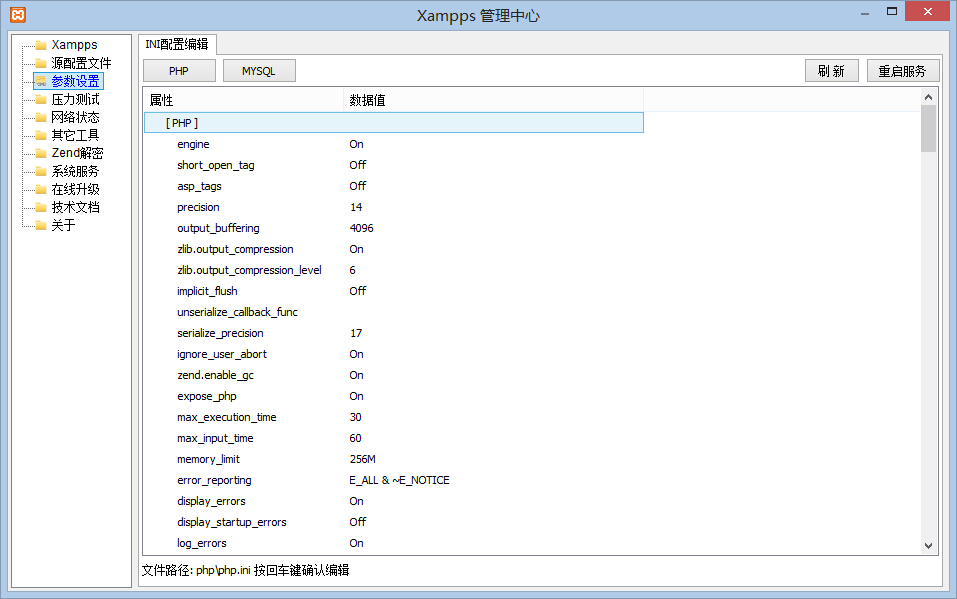Click folder icon beside 技术文档
This screenshot has width=957, height=599.
pos(41,208)
